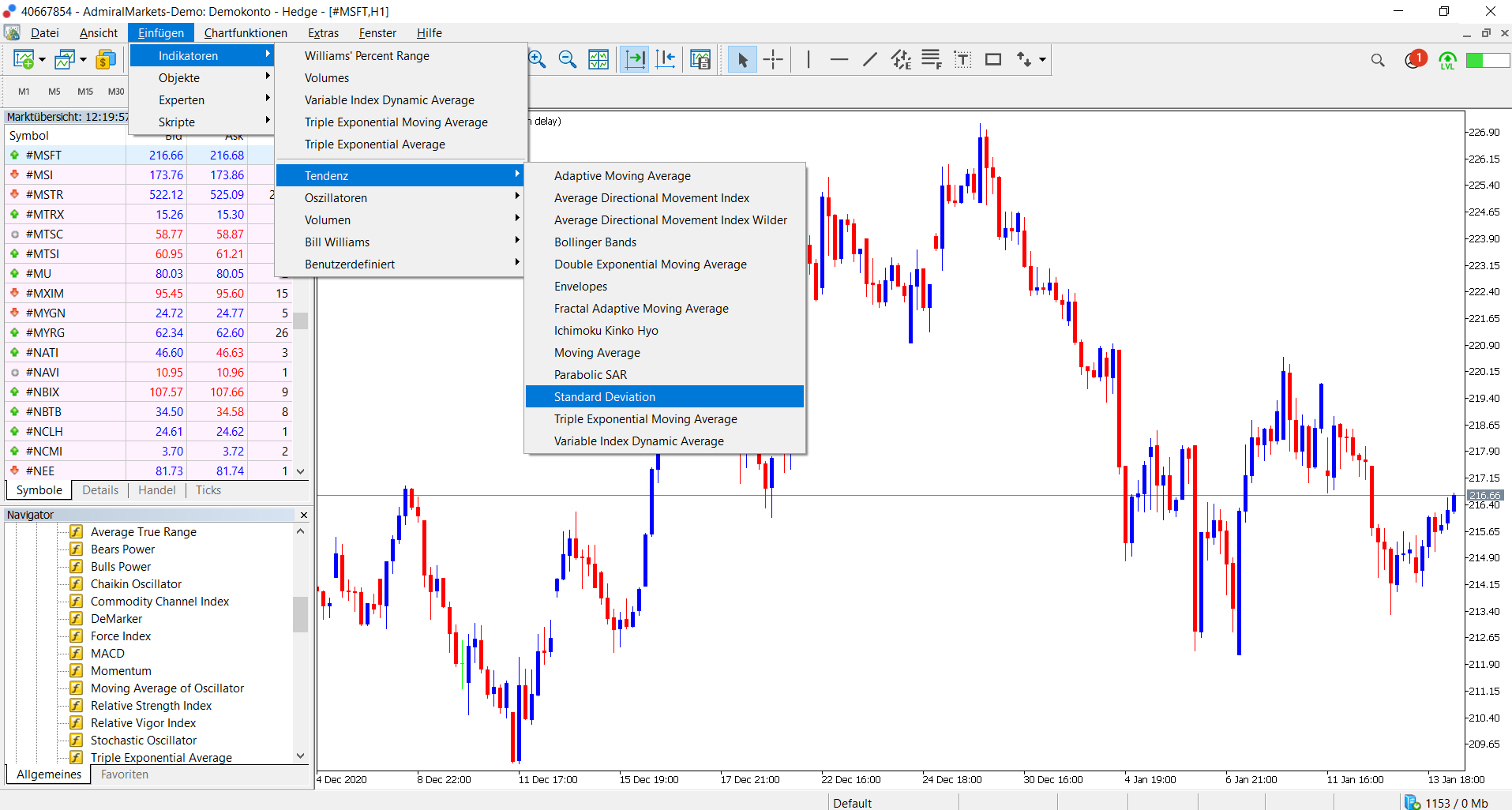Viewport: 1512px width, 810px height.
Task: Open notifications with red badge
Action: [x=1414, y=59]
